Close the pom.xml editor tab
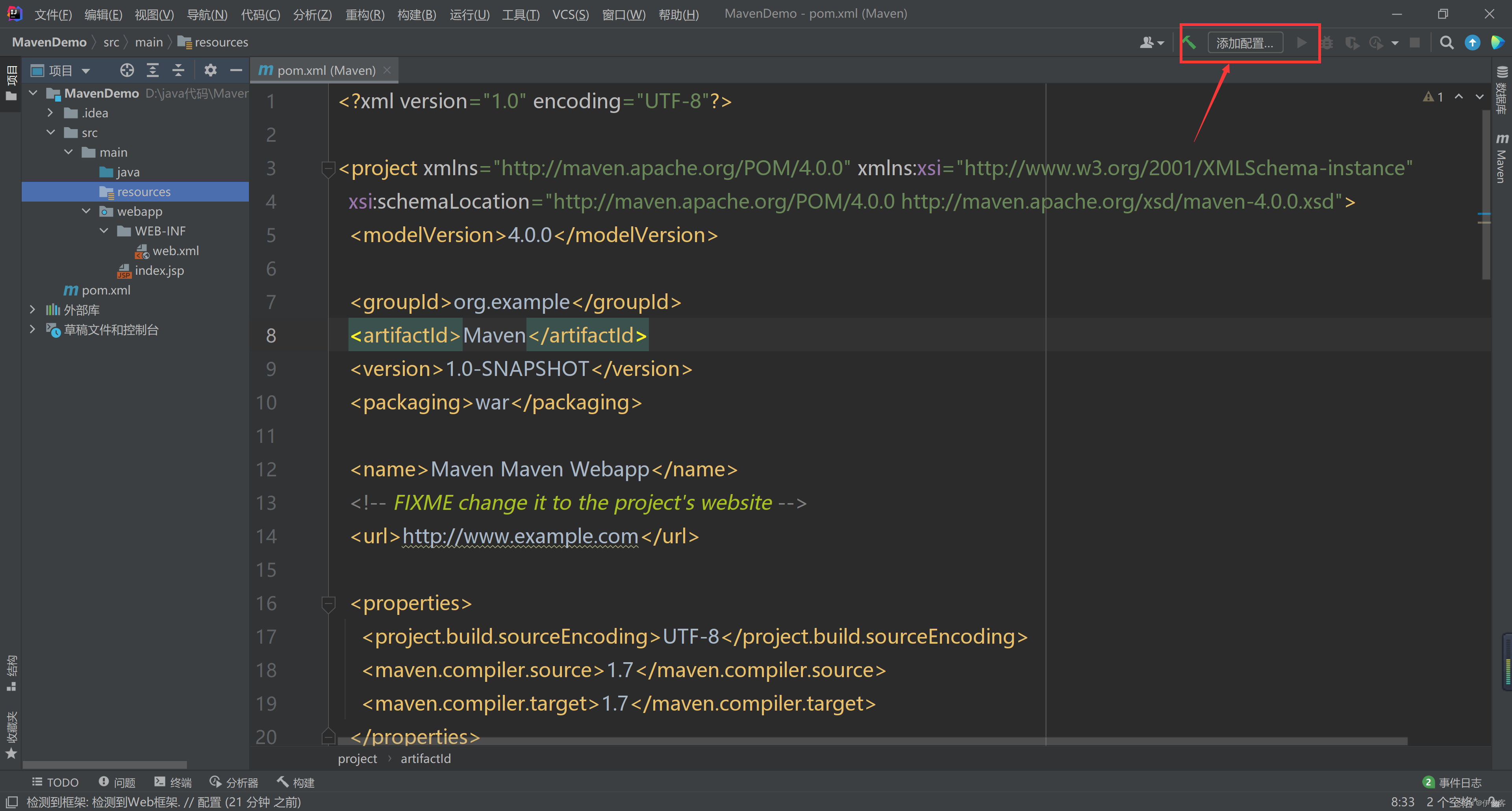 [x=387, y=70]
